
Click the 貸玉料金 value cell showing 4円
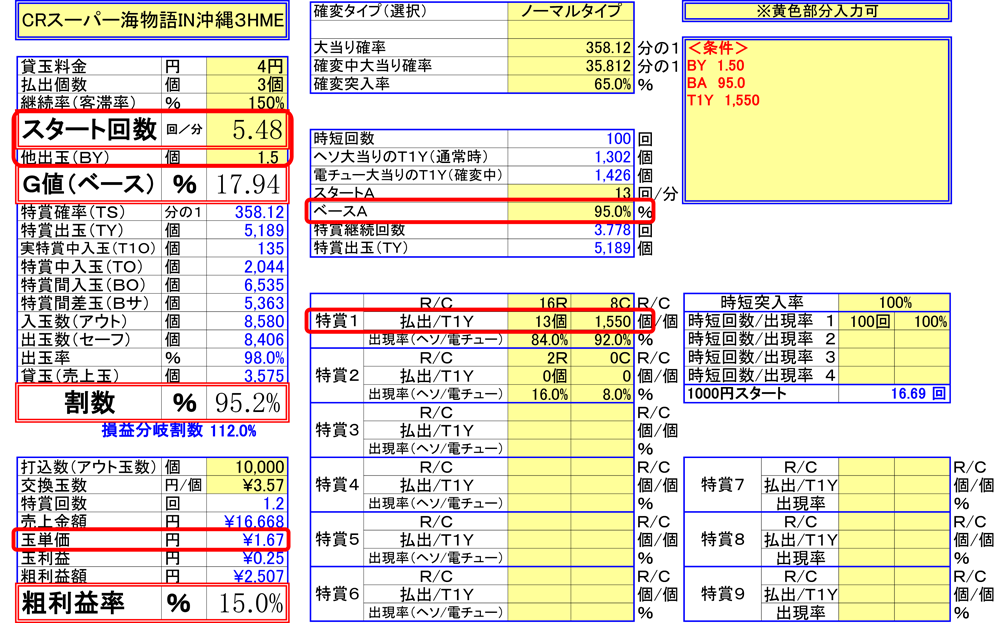tap(247, 66)
